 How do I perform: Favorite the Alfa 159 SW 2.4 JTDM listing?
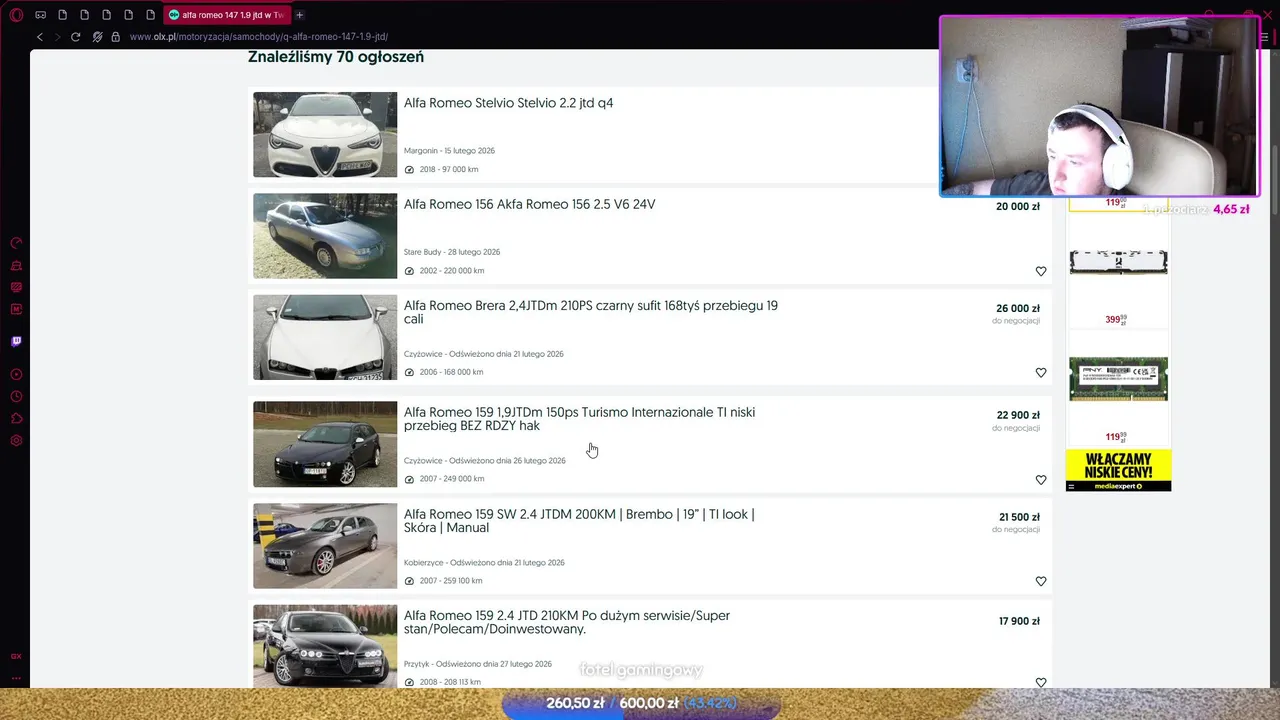[x=1040, y=581]
